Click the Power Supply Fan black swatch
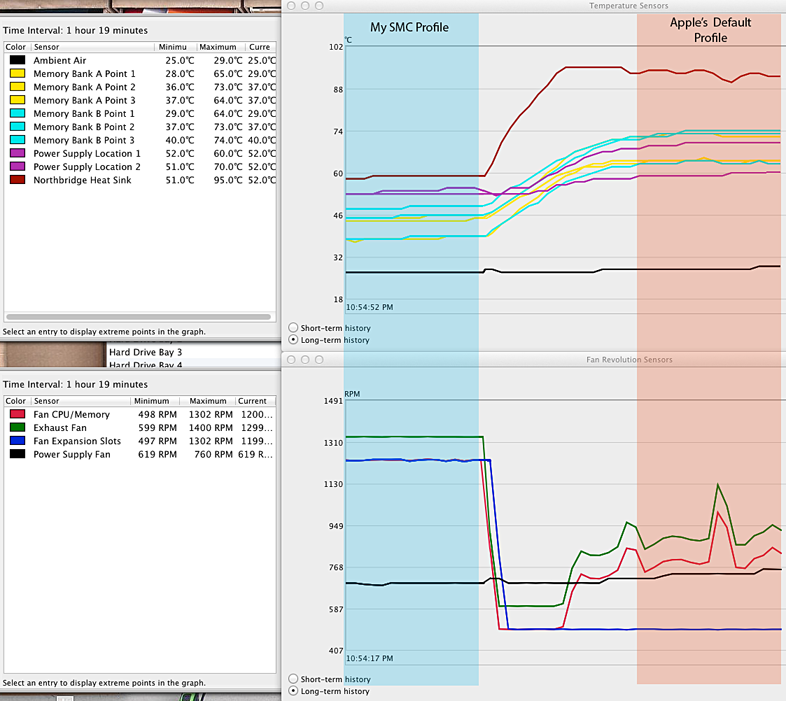This screenshot has height=701, width=786. 18,454
